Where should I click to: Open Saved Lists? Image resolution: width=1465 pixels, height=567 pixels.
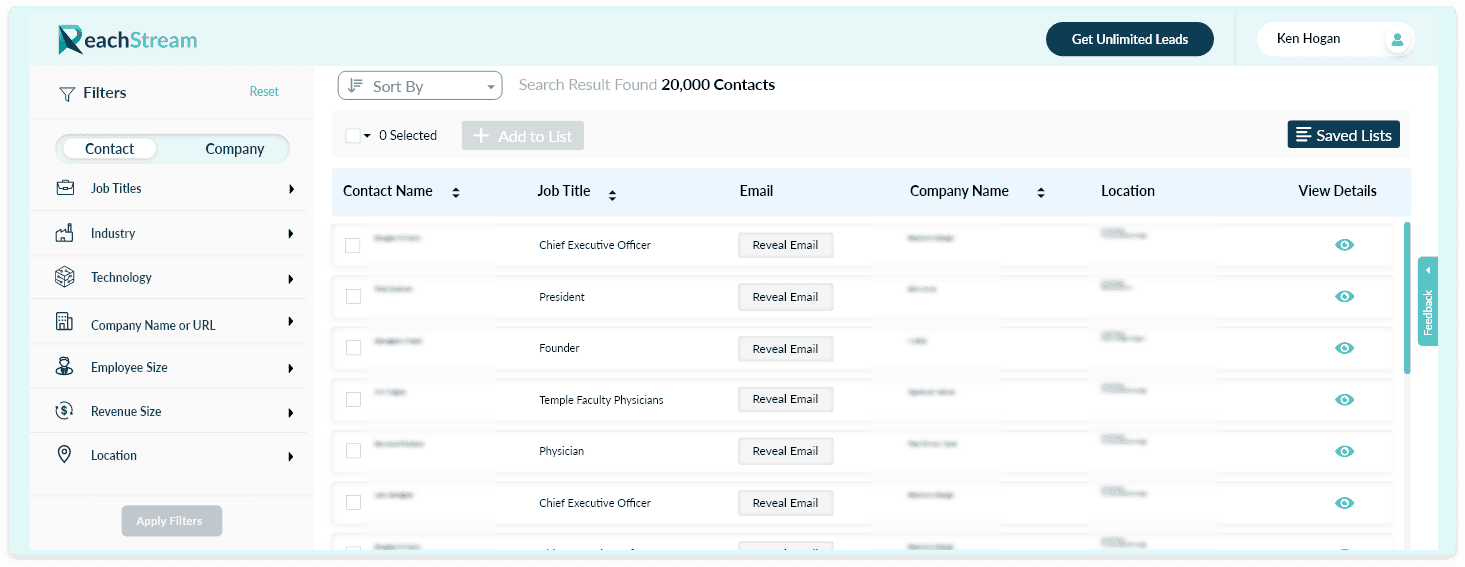tap(1344, 135)
